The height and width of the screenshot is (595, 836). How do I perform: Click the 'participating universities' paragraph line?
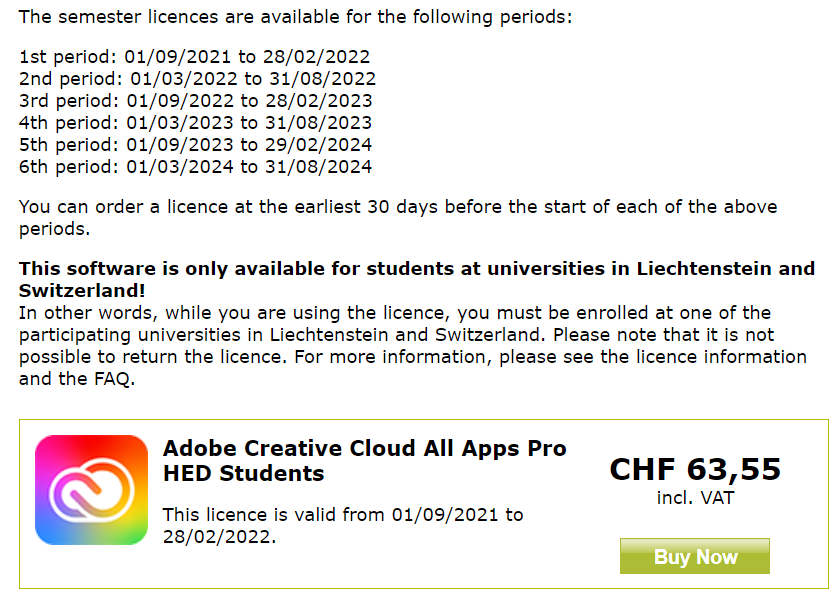[x=397, y=335]
